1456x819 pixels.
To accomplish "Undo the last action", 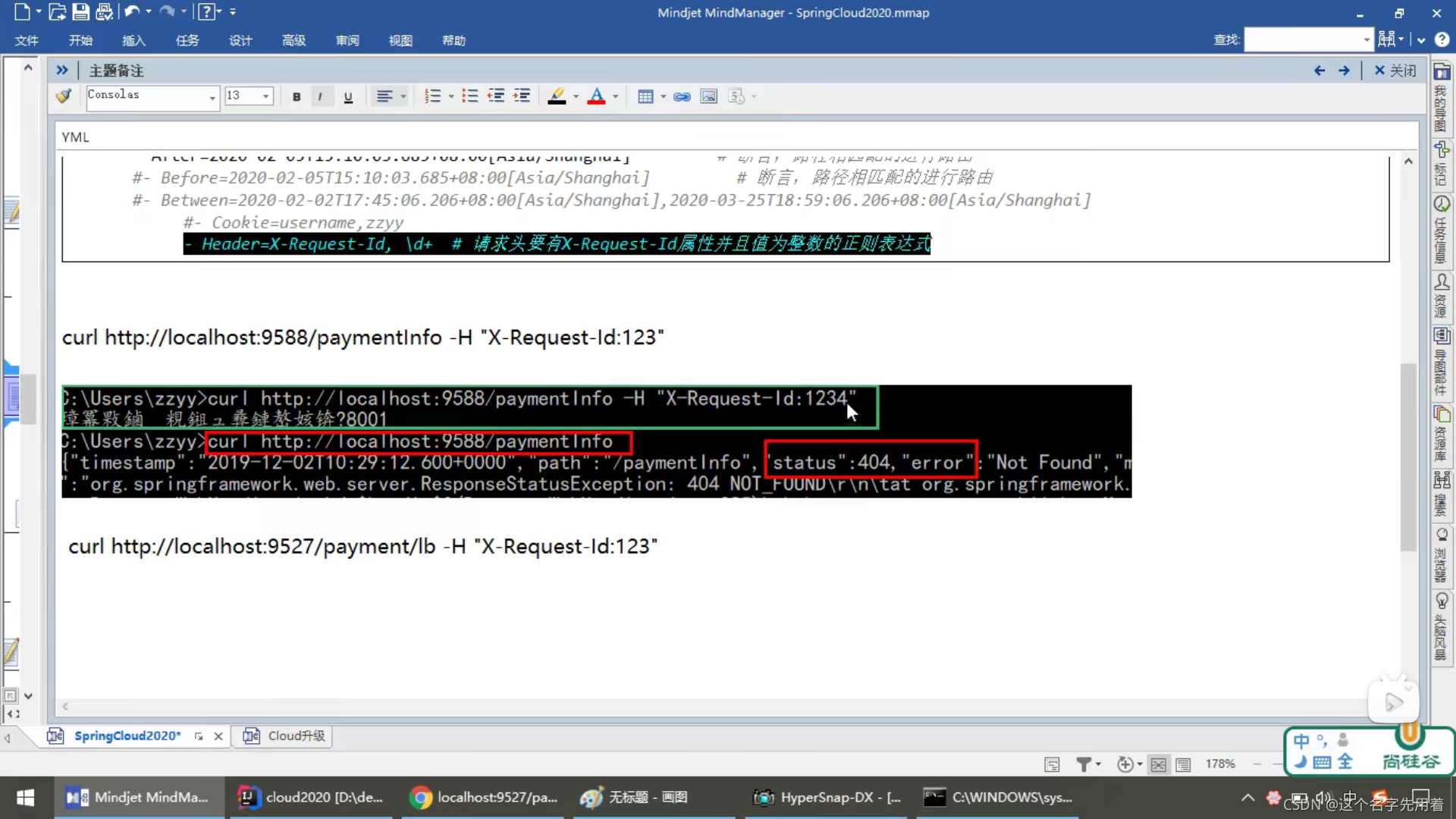I will point(132,12).
